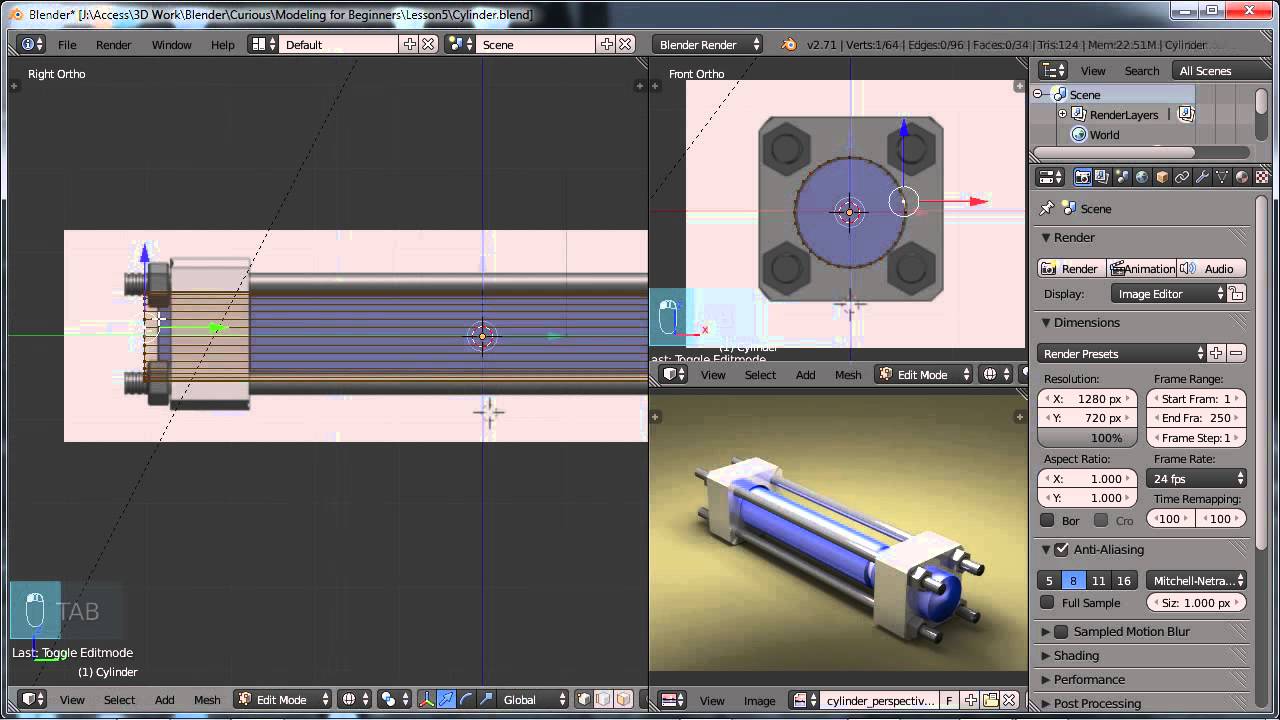Image resolution: width=1280 pixels, height=720 pixels.
Task: Enable the Full Sample checkbox
Action: [x=1047, y=602]
